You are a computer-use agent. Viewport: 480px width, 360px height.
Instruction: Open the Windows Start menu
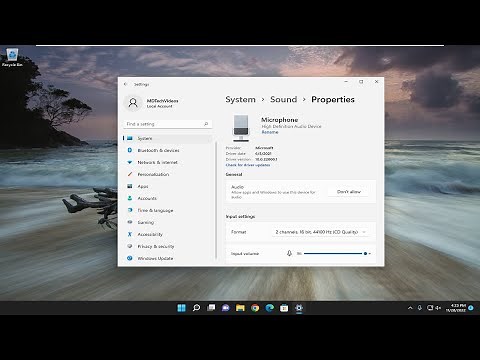pos(182,308)
